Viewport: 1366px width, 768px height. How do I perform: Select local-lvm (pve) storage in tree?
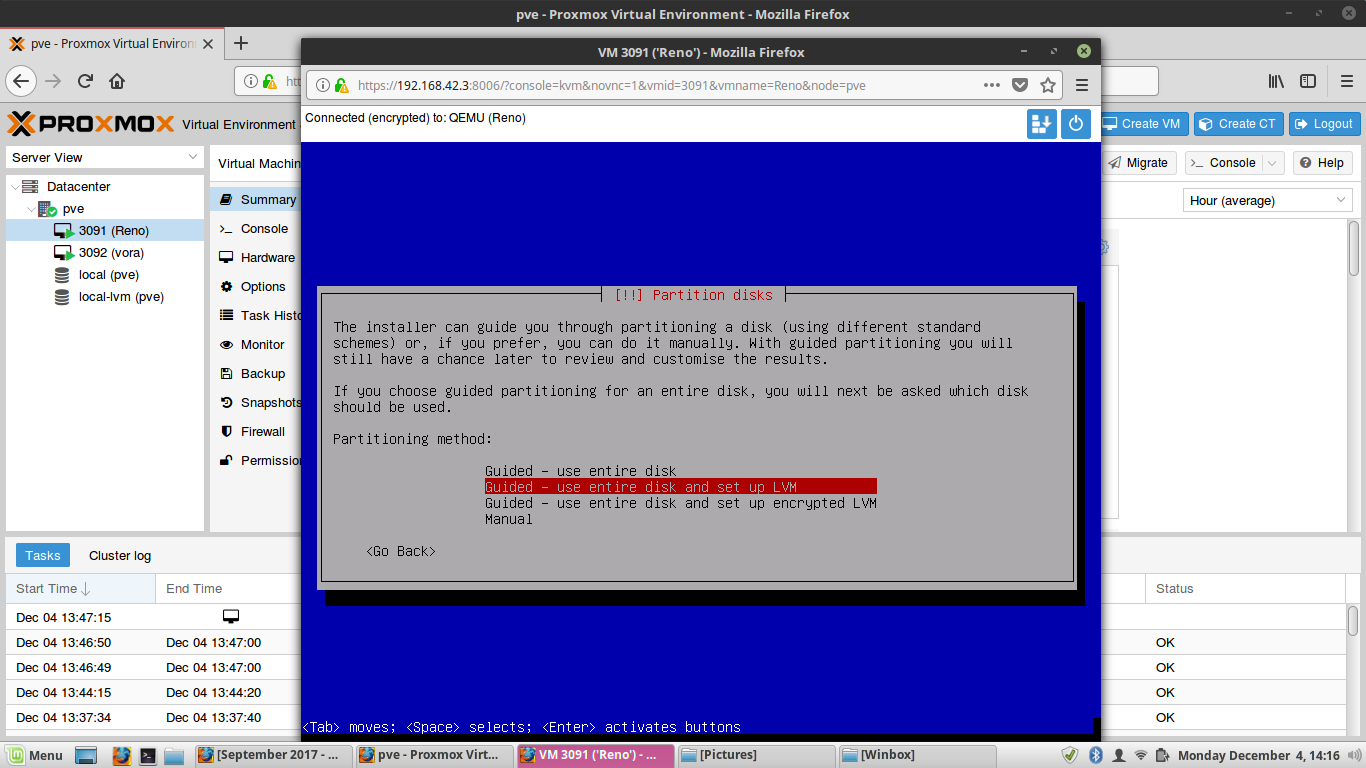click(x=105, y=296)
